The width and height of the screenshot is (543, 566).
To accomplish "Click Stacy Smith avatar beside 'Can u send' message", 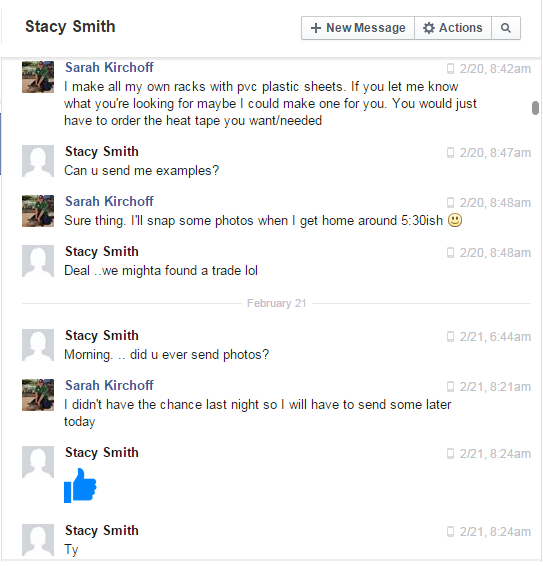I will [38, 161].
